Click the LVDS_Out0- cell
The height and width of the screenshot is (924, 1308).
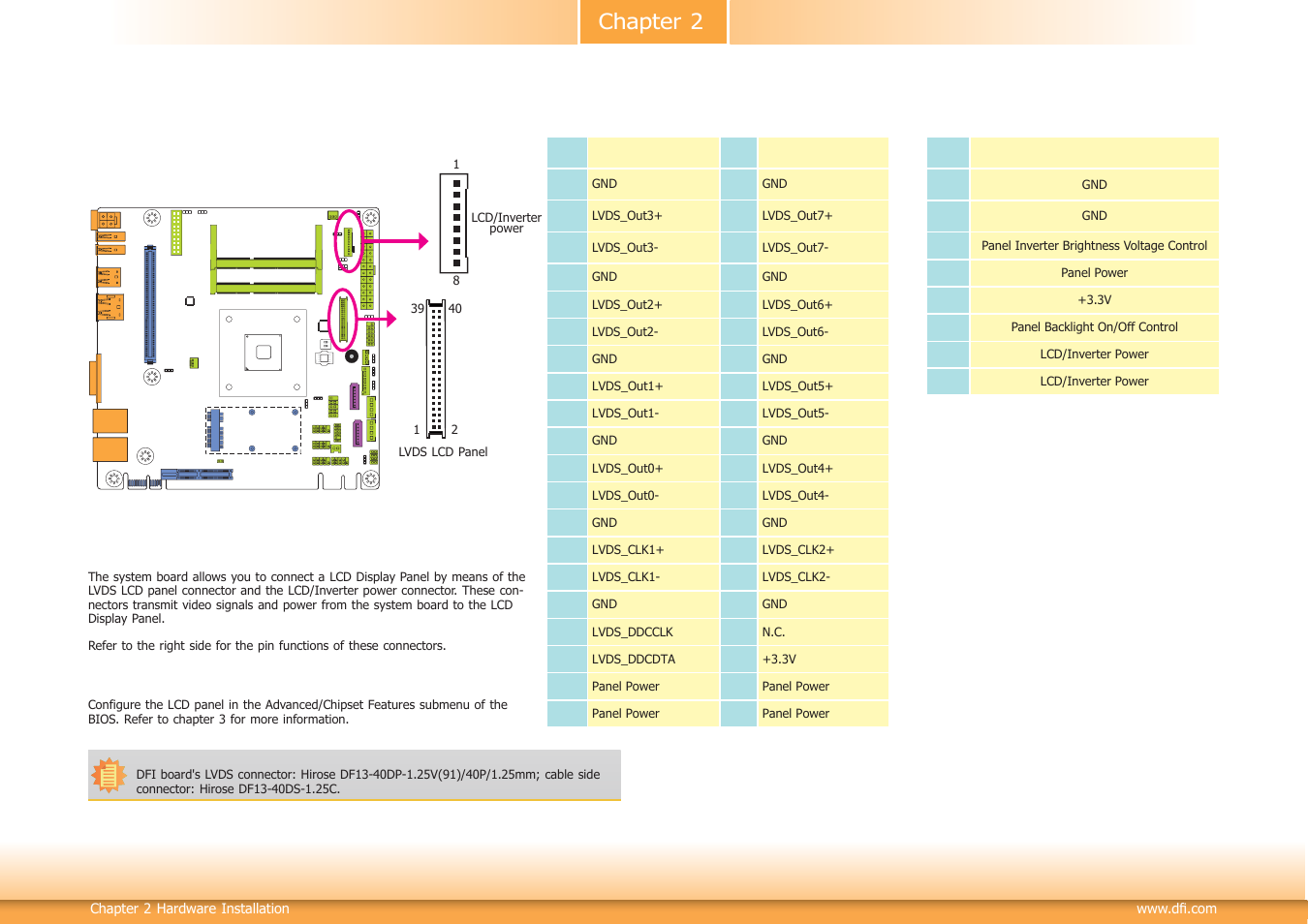(653, 496)
